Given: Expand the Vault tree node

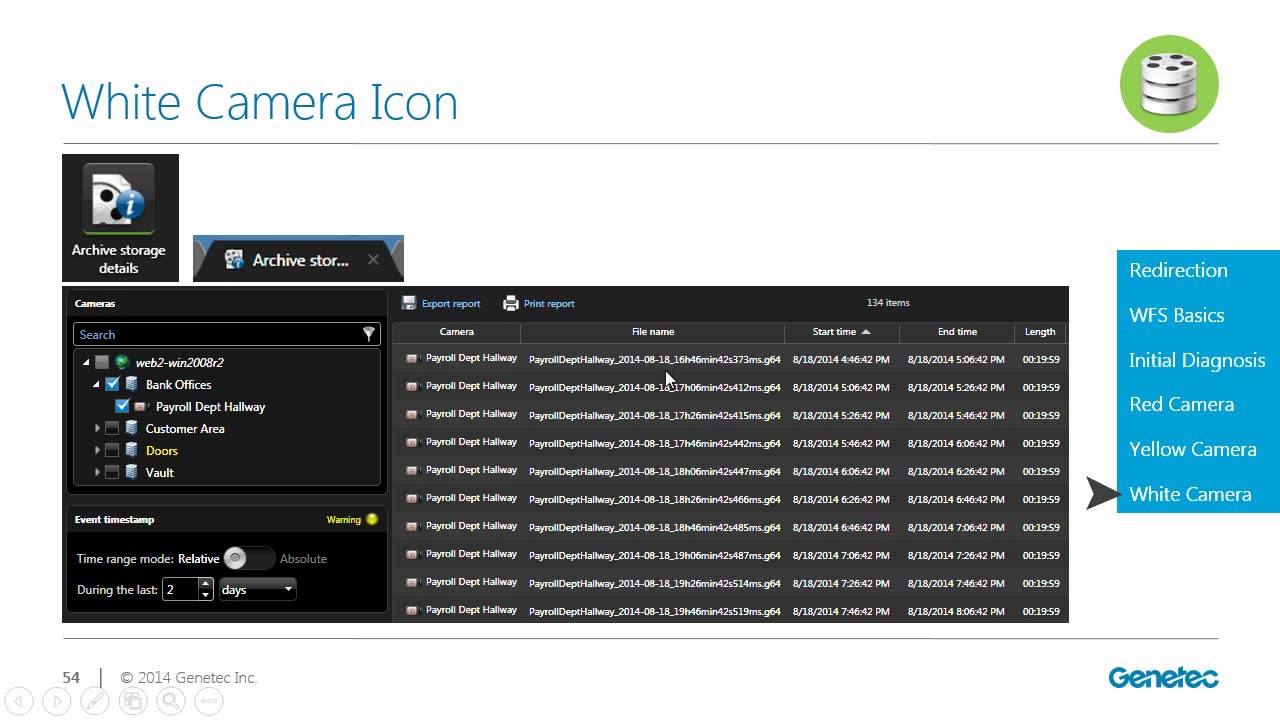Looking at the screenshot, I should 97,472.
